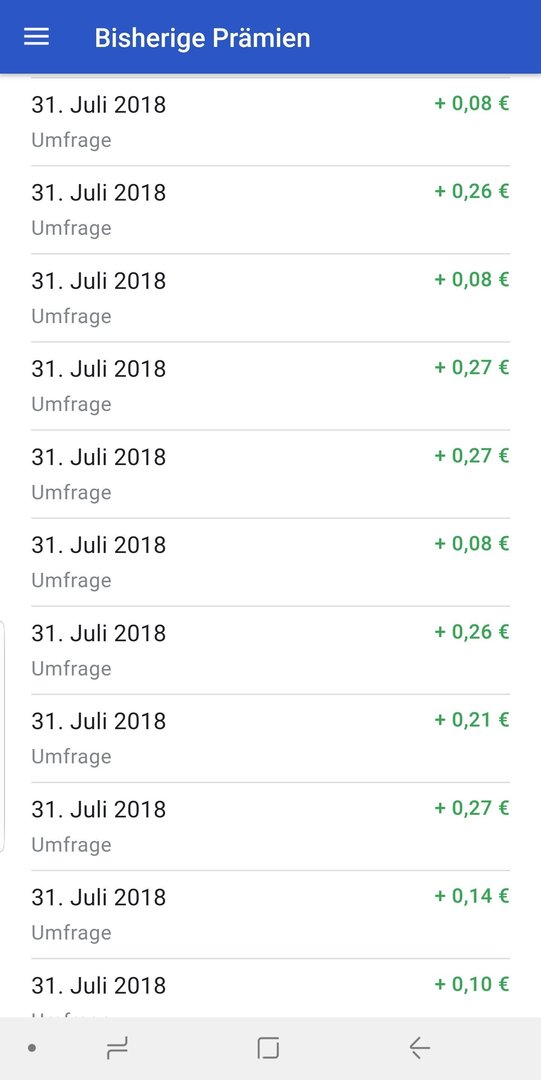Tap the small dot in navigation bar
This screenshot has height=1080, width=541.
click(32, 1048)
